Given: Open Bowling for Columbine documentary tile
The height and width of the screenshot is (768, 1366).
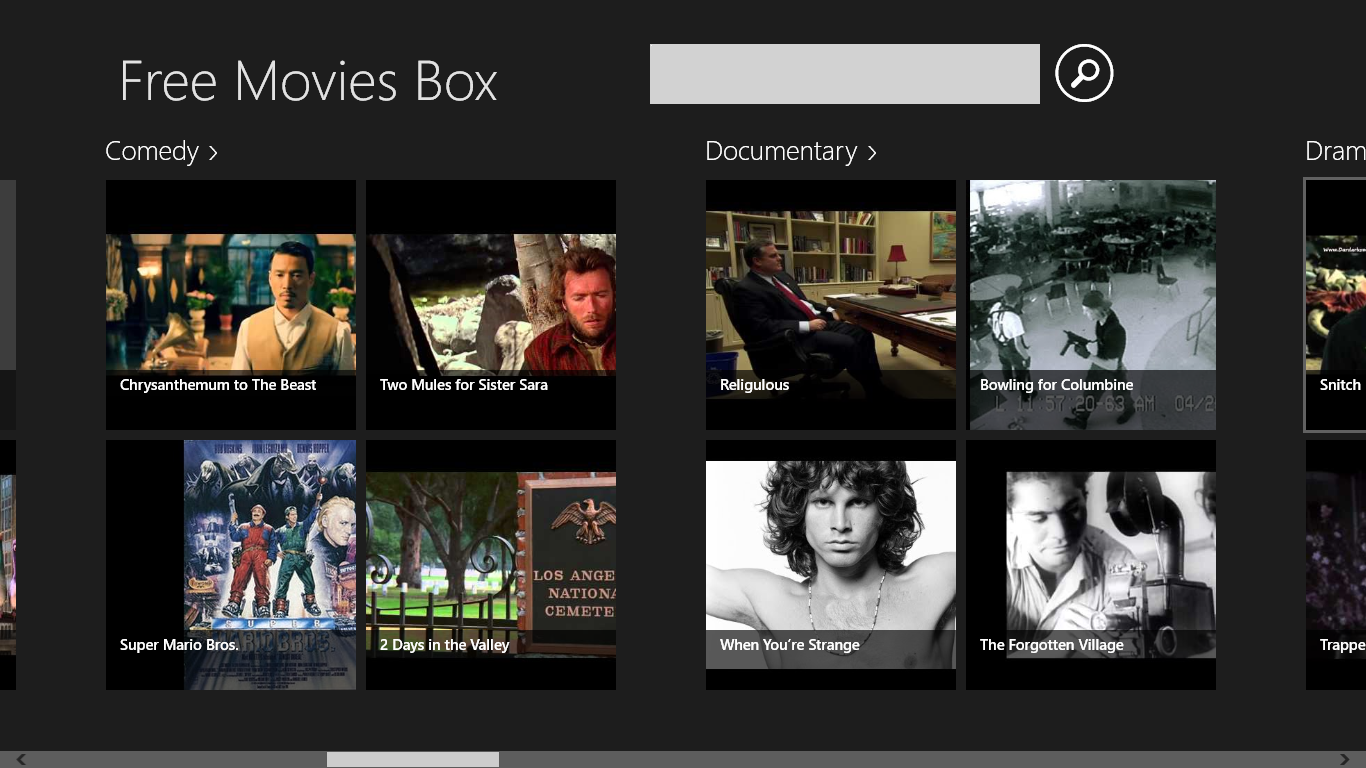Looking at the screenshot, I should coord(1093,305).
